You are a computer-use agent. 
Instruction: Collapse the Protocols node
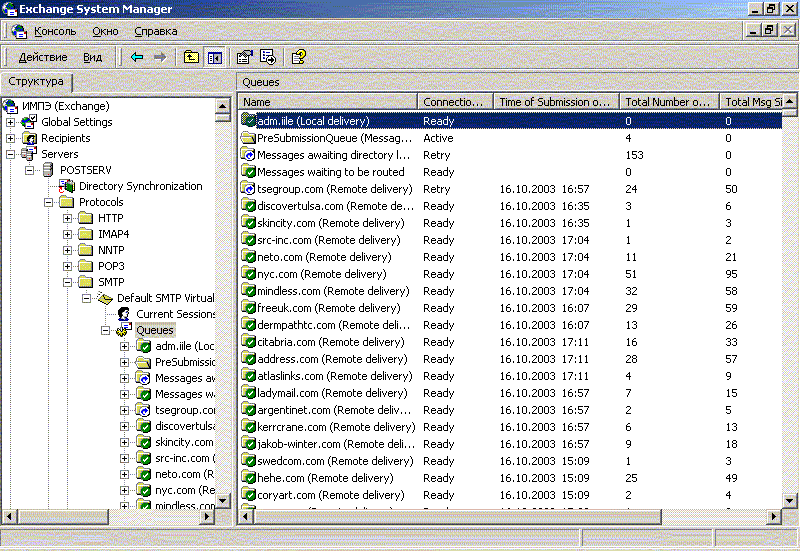coord(48,202)
